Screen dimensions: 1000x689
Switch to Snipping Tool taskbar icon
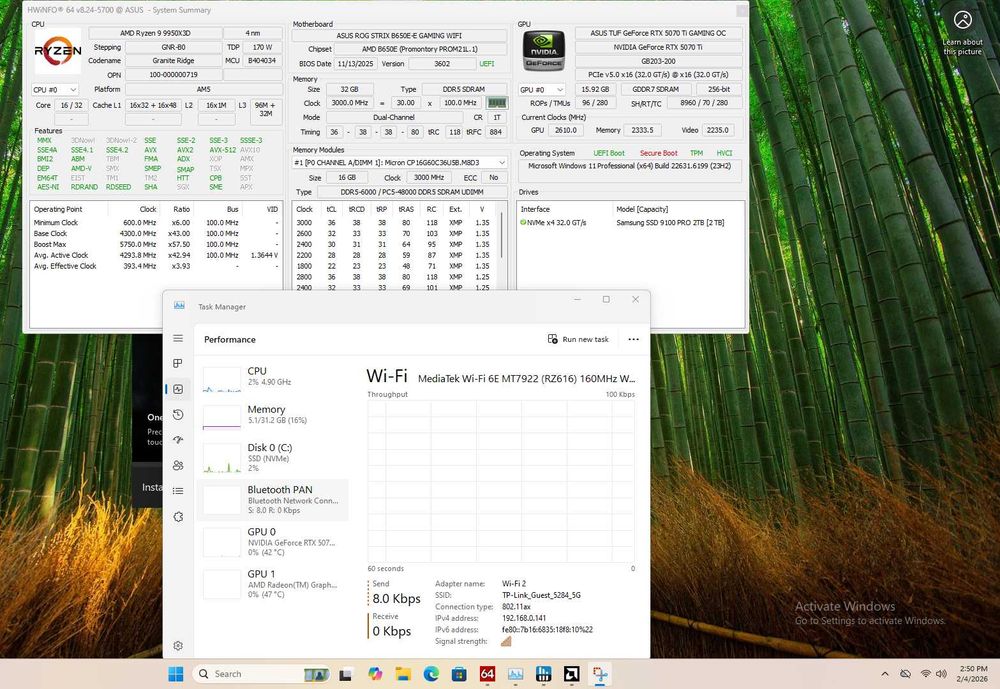pos(599,674)
